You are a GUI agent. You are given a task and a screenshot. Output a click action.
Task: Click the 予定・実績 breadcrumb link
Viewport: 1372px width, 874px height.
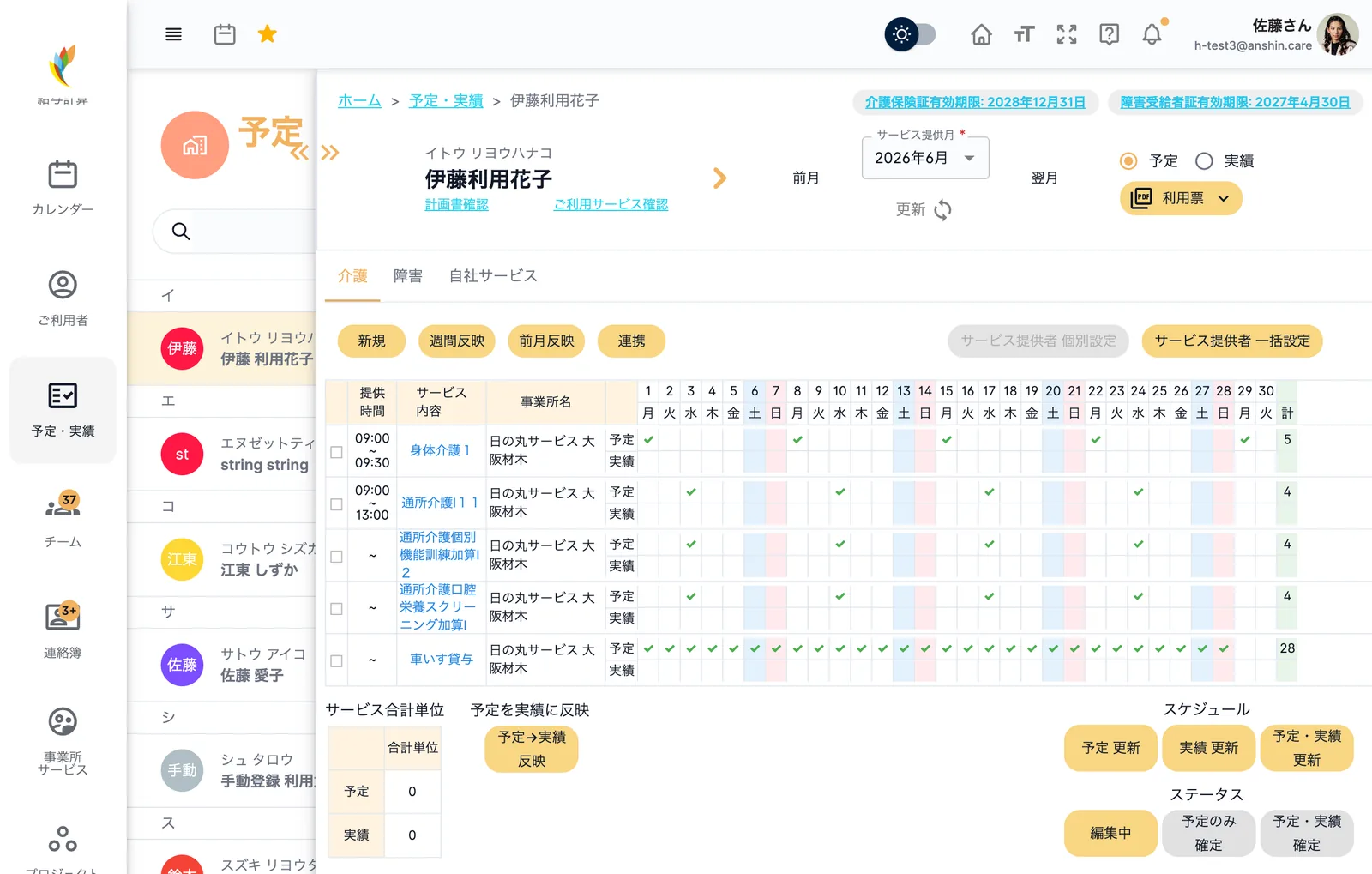tap(446, 101)
